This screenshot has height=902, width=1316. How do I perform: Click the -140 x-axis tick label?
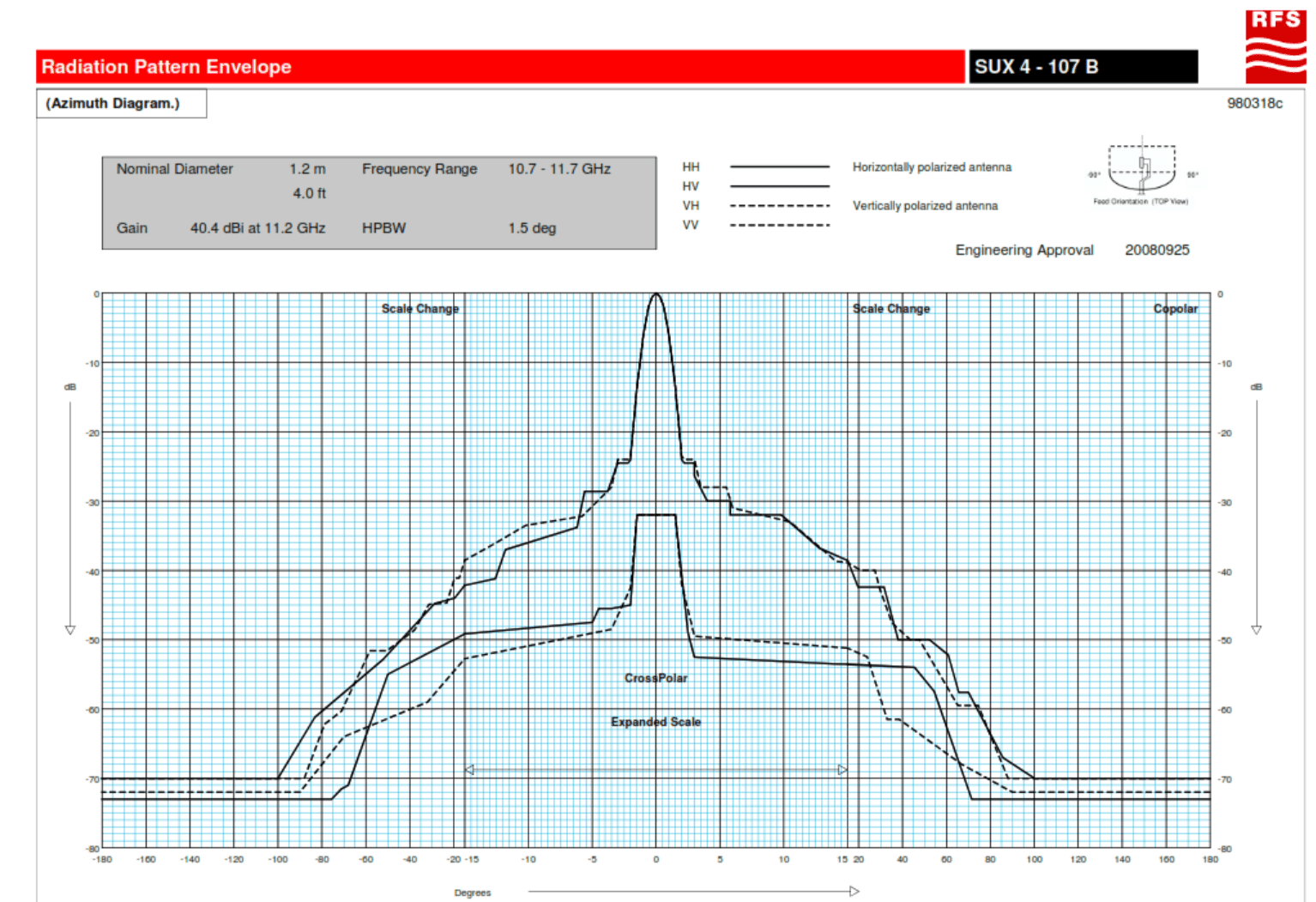click(190, 859)
